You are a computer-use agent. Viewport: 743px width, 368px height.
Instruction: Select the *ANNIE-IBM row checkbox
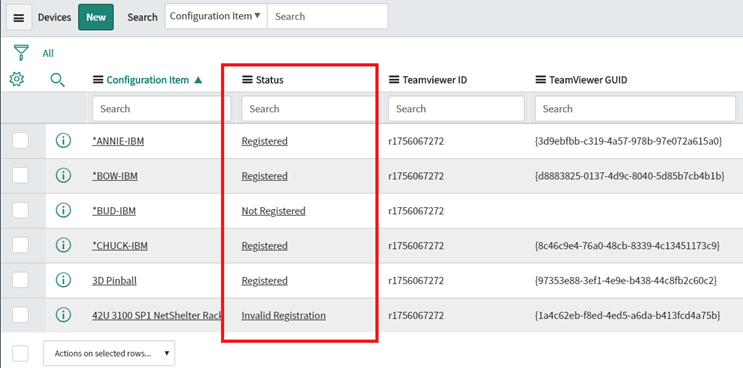(20, 141)
